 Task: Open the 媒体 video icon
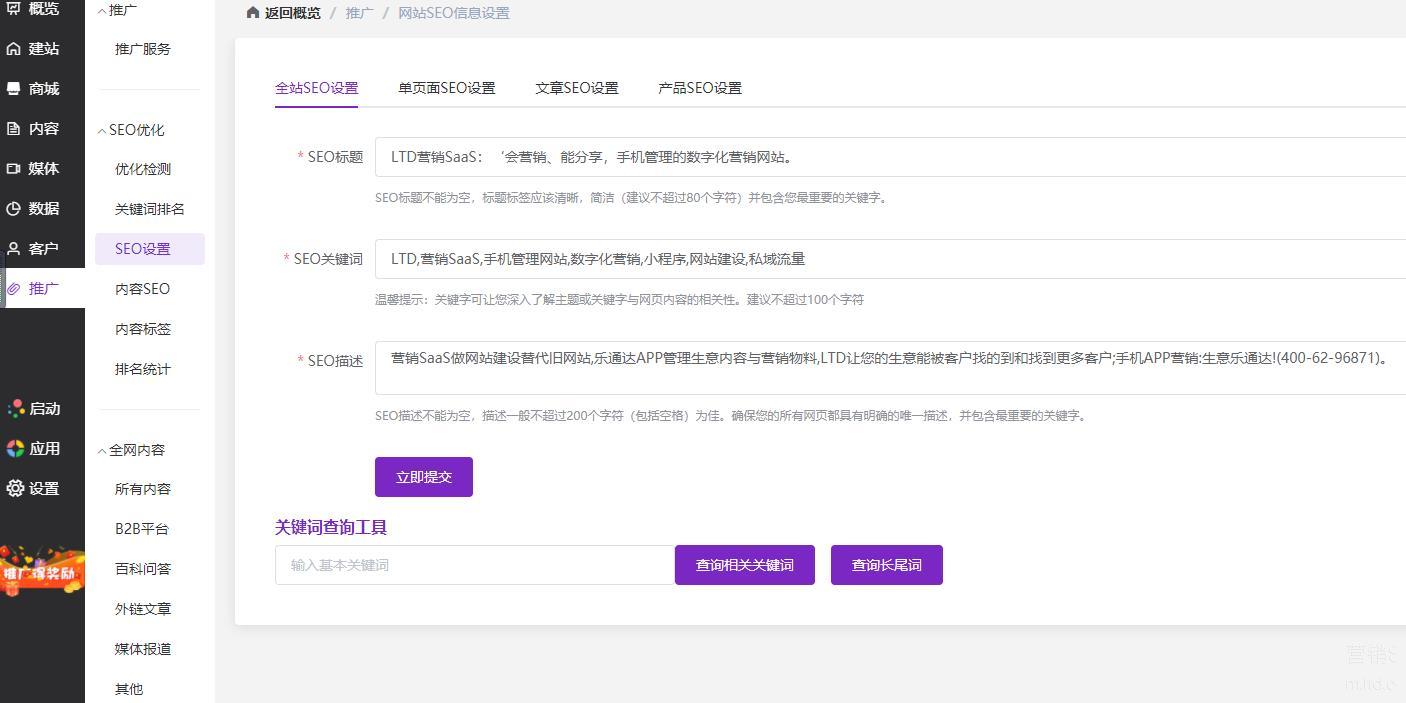[x=14, y=169]
